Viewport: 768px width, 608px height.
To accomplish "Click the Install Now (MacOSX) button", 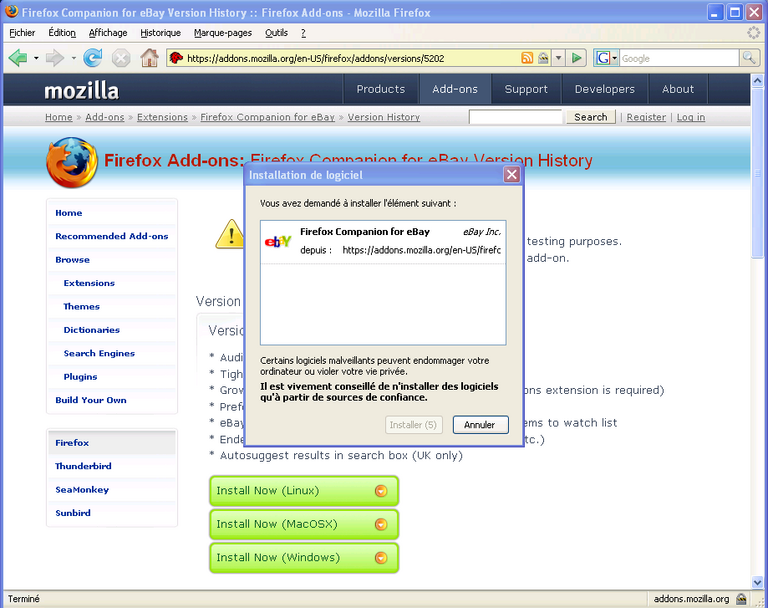I will pos(304,524).
